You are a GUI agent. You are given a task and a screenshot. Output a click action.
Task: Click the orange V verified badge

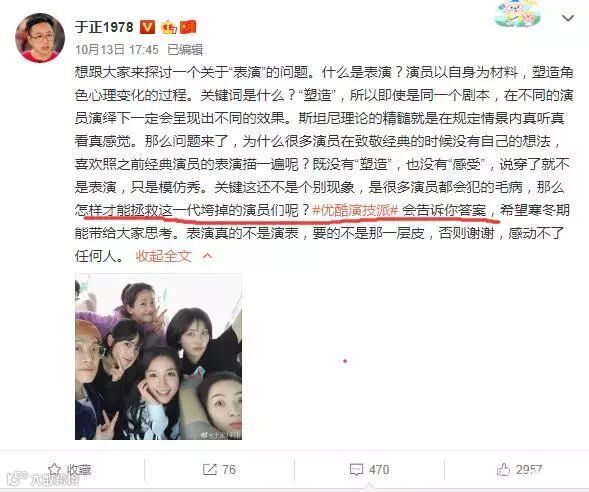pyautogui.click(x=147, y=27)
